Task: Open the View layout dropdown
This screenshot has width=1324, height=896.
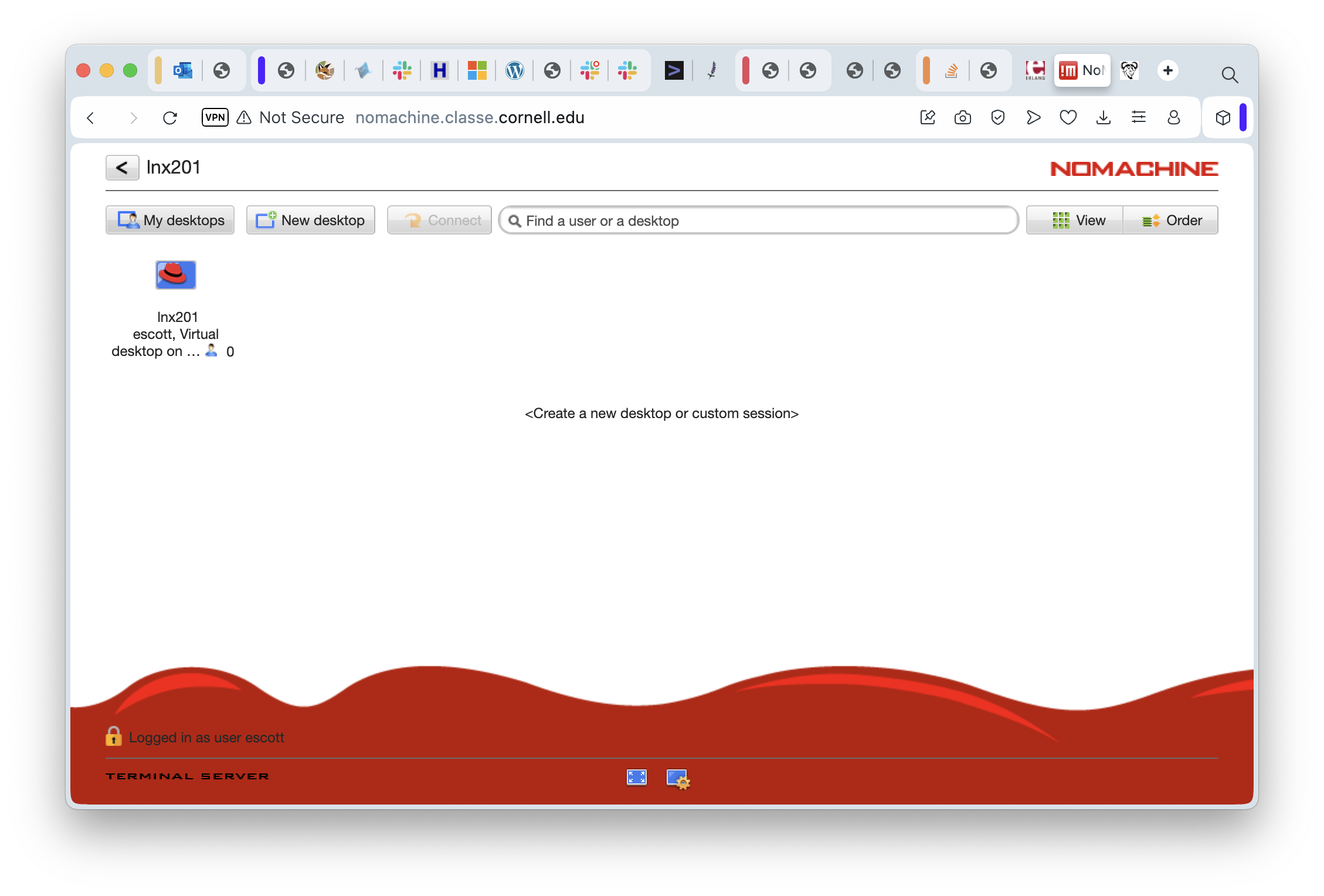Action: (1074, 220)
